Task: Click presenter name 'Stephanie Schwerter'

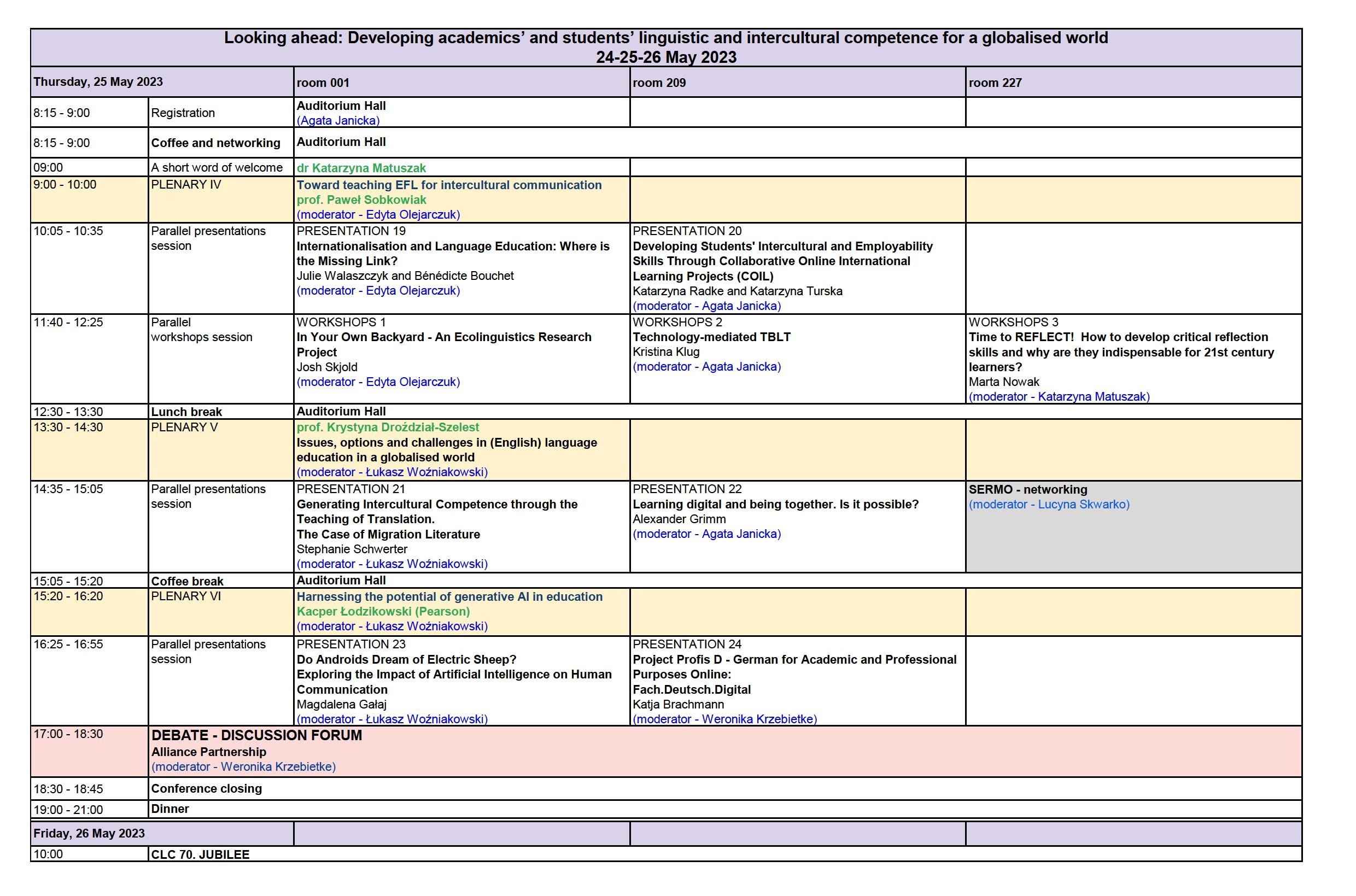Action: [352, 549]
